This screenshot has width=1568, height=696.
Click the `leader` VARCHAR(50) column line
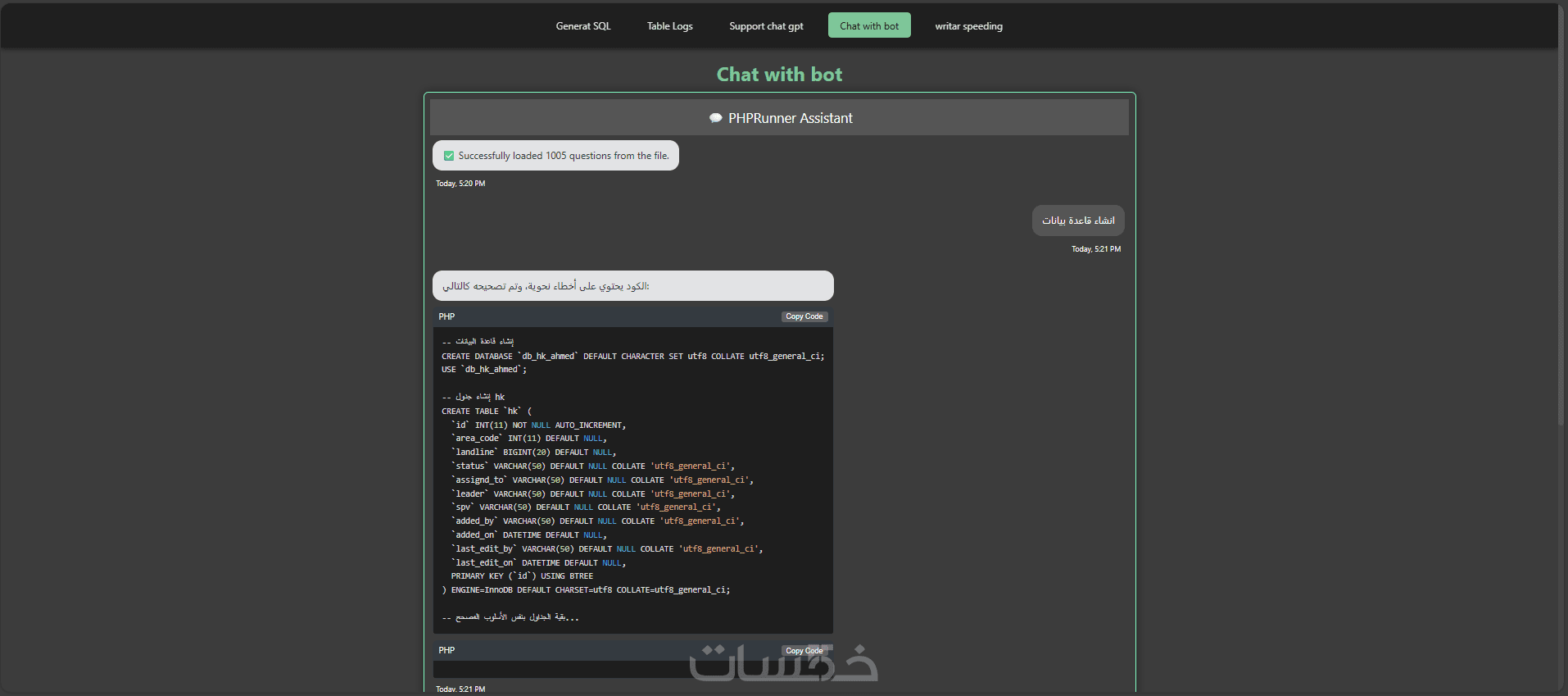click(x=593, y=494)
